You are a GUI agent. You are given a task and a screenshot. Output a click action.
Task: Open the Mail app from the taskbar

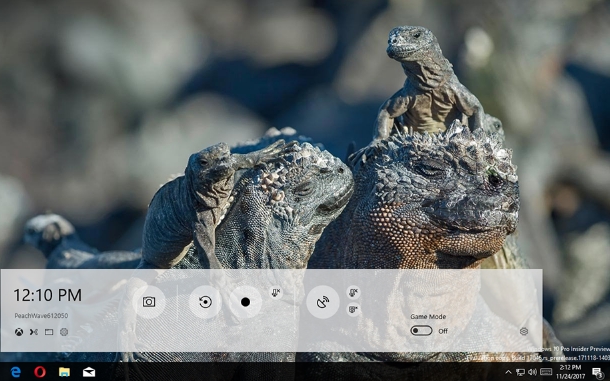89,372
